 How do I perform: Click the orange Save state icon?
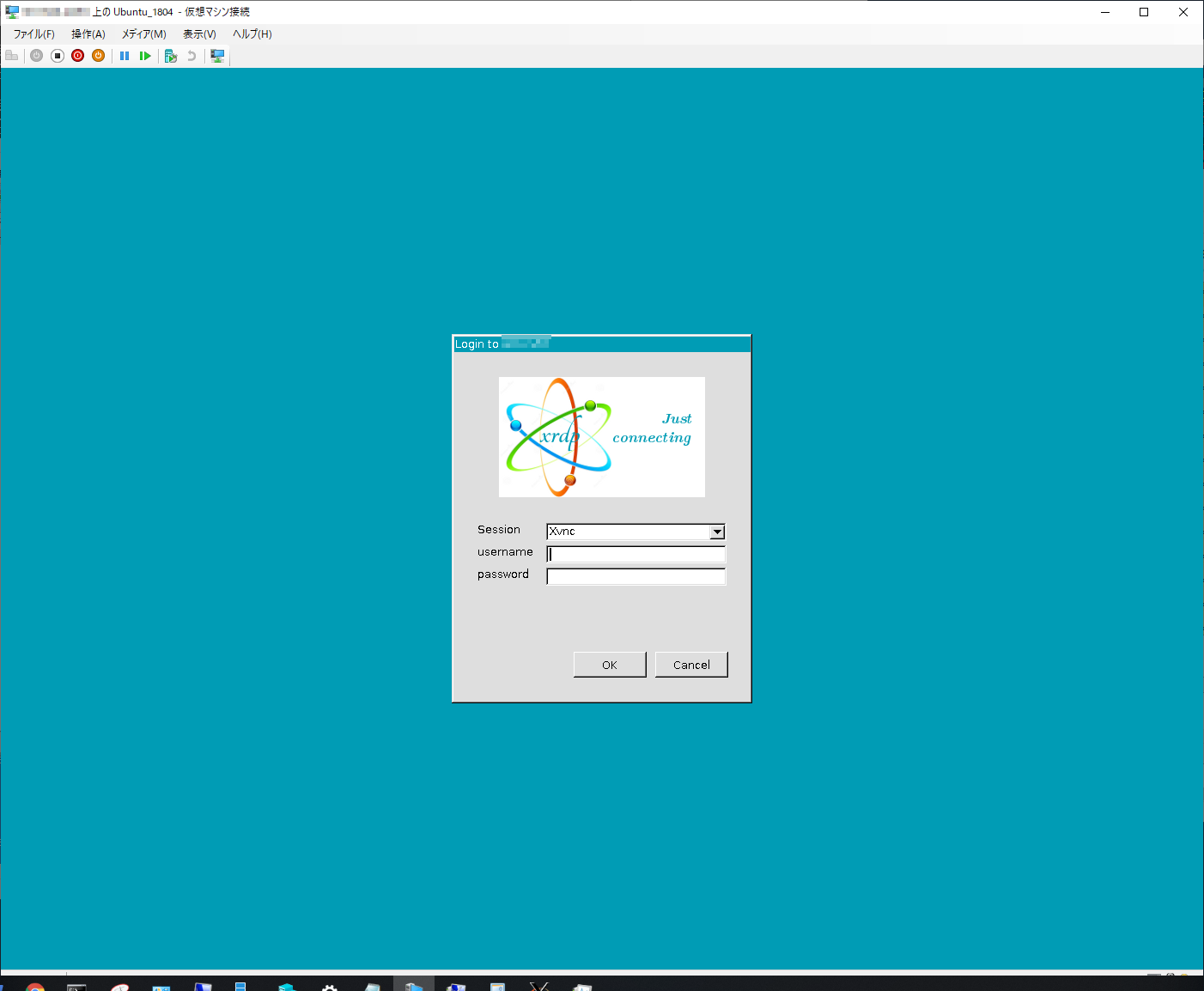[99, 56]
